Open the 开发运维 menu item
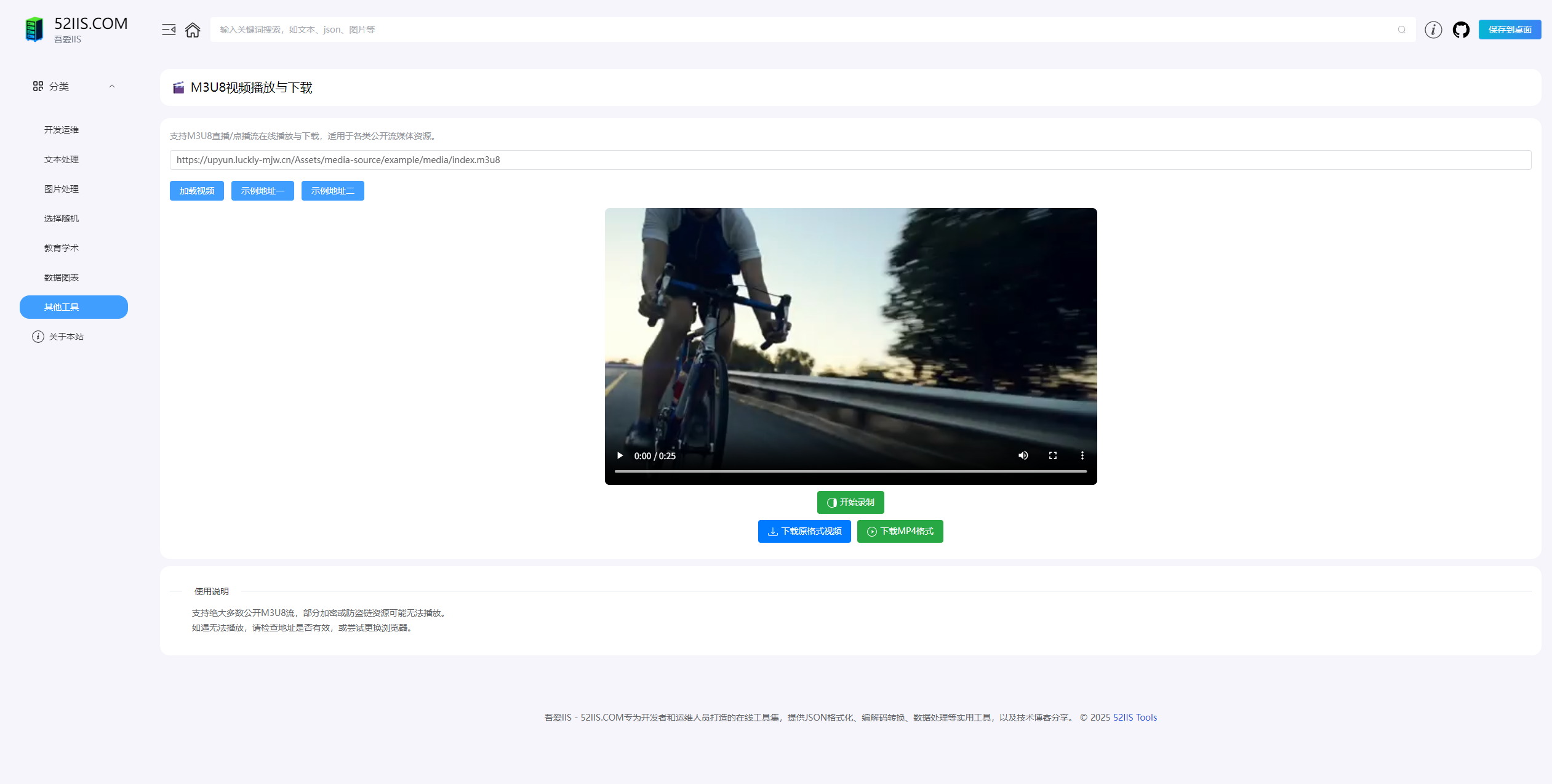Viewport: 1552px width, 784px height. (x=62, y=130)
